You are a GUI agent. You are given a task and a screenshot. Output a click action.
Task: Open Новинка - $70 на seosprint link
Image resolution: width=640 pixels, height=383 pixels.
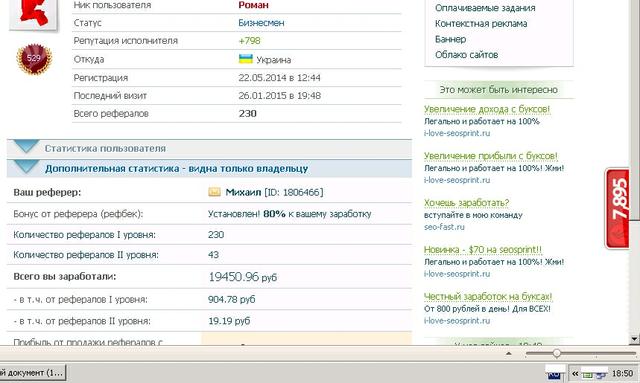(483, 249)
